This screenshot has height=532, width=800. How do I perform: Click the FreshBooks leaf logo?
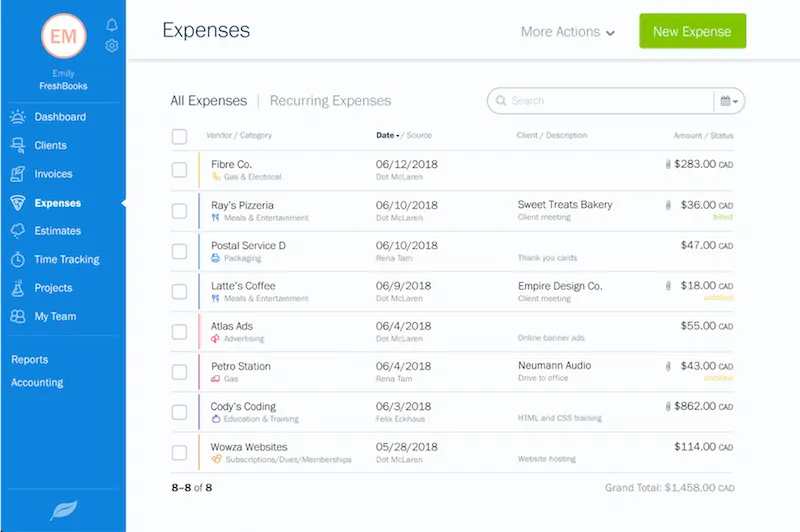click(63, 511)
